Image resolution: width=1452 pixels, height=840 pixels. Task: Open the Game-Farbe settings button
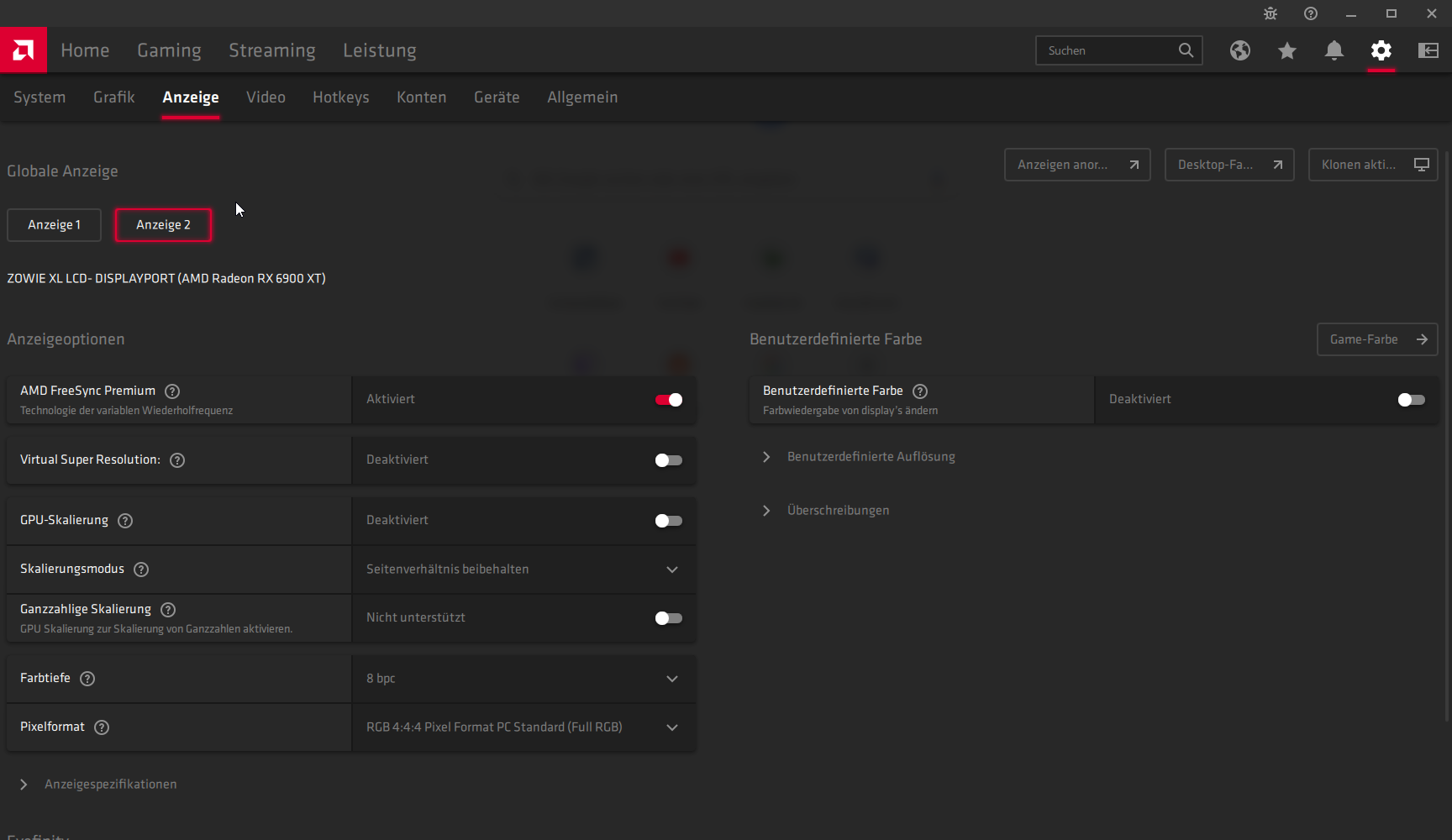(1377, 339)
